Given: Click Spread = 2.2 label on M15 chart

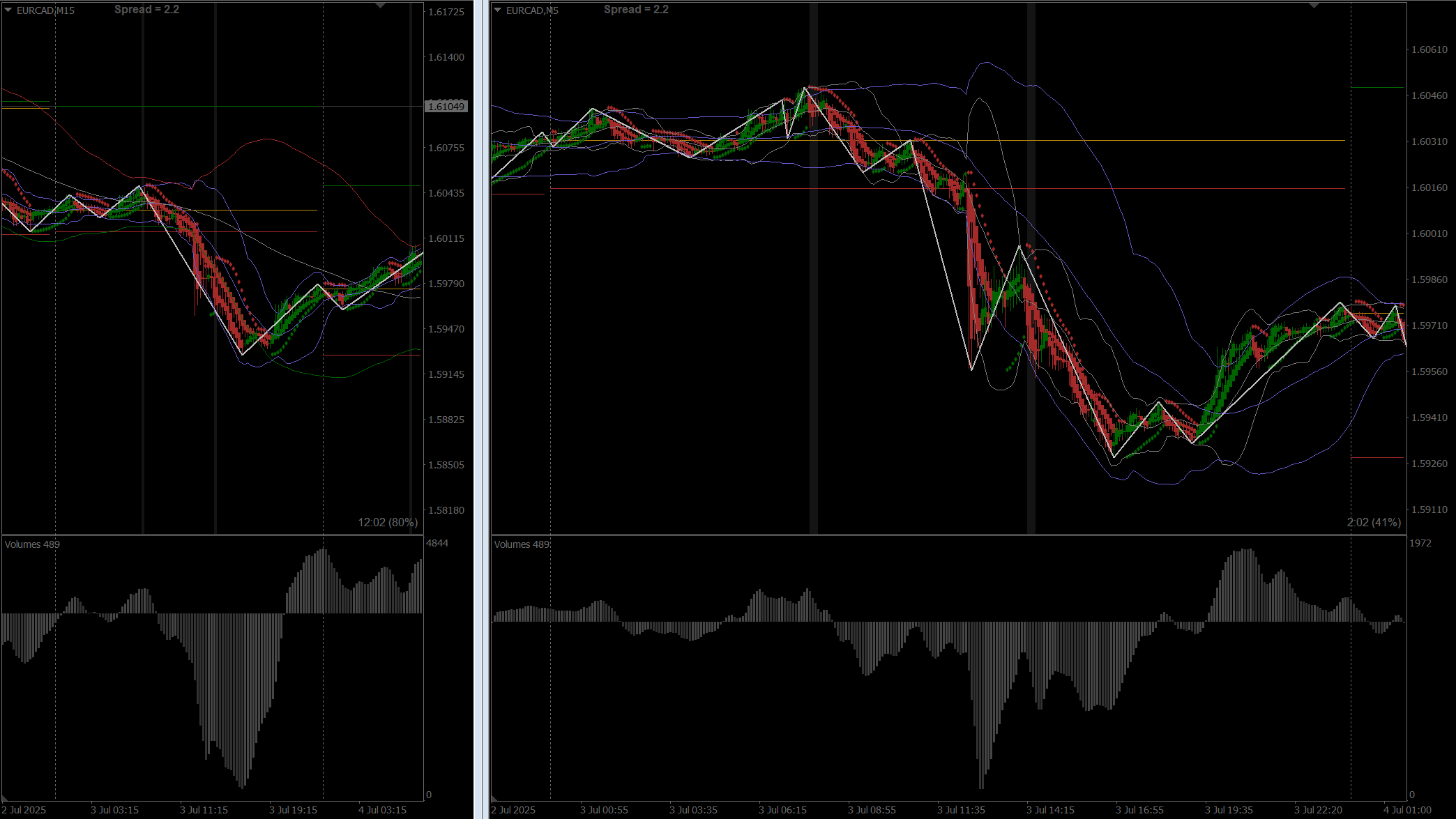Looking at the screenshot, I should click(x=146, y=10).
